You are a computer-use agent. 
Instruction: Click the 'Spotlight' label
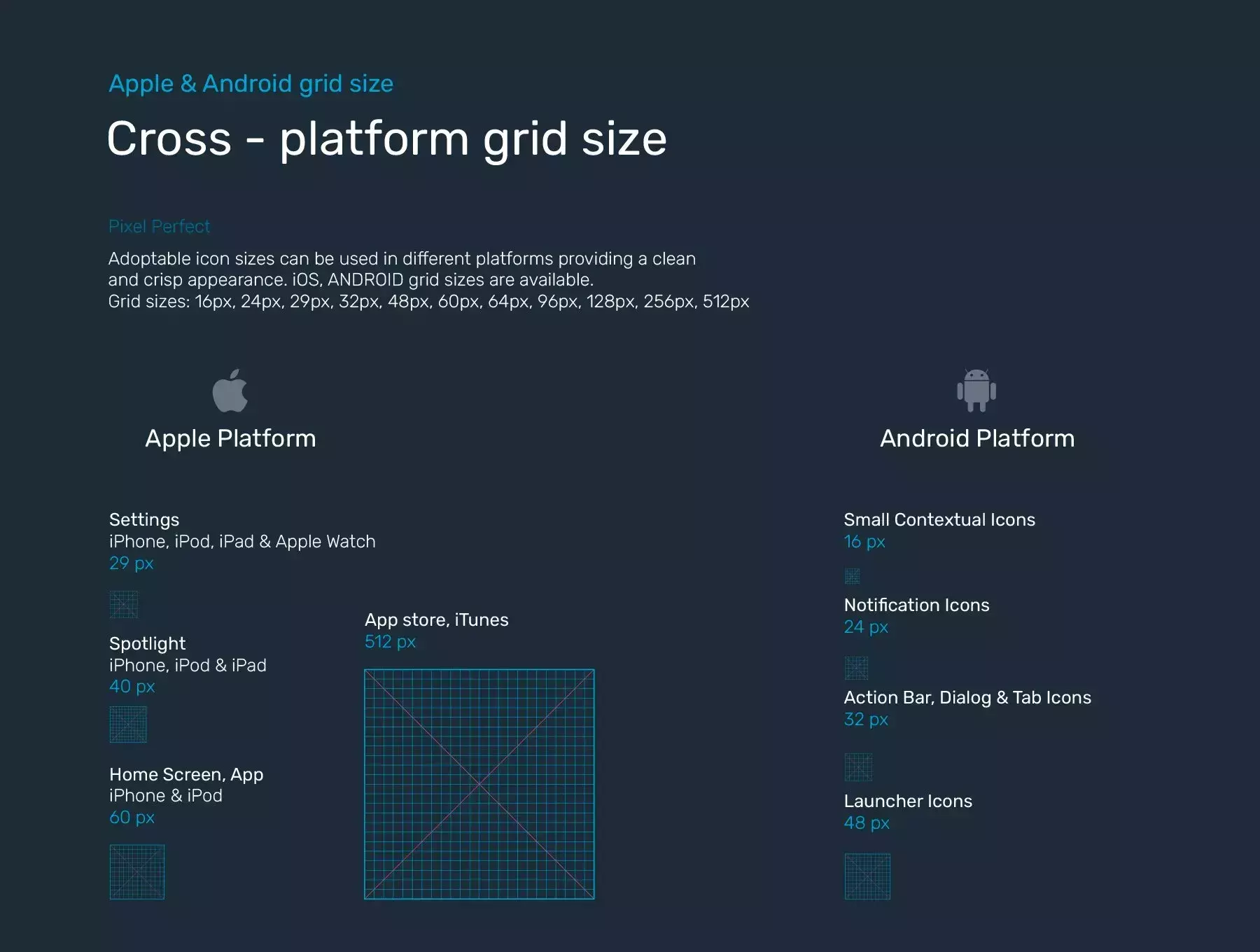(x=147, y=643)
